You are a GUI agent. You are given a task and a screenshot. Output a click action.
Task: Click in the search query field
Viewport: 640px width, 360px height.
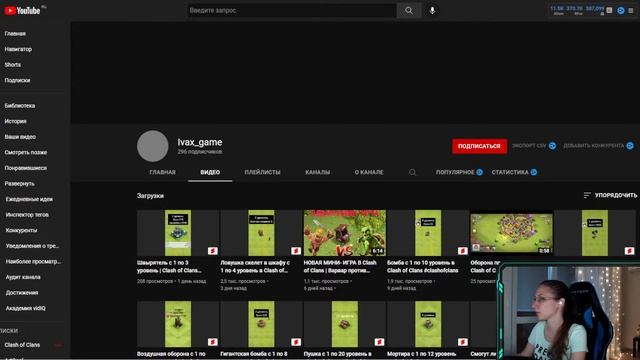pos(292,11)
